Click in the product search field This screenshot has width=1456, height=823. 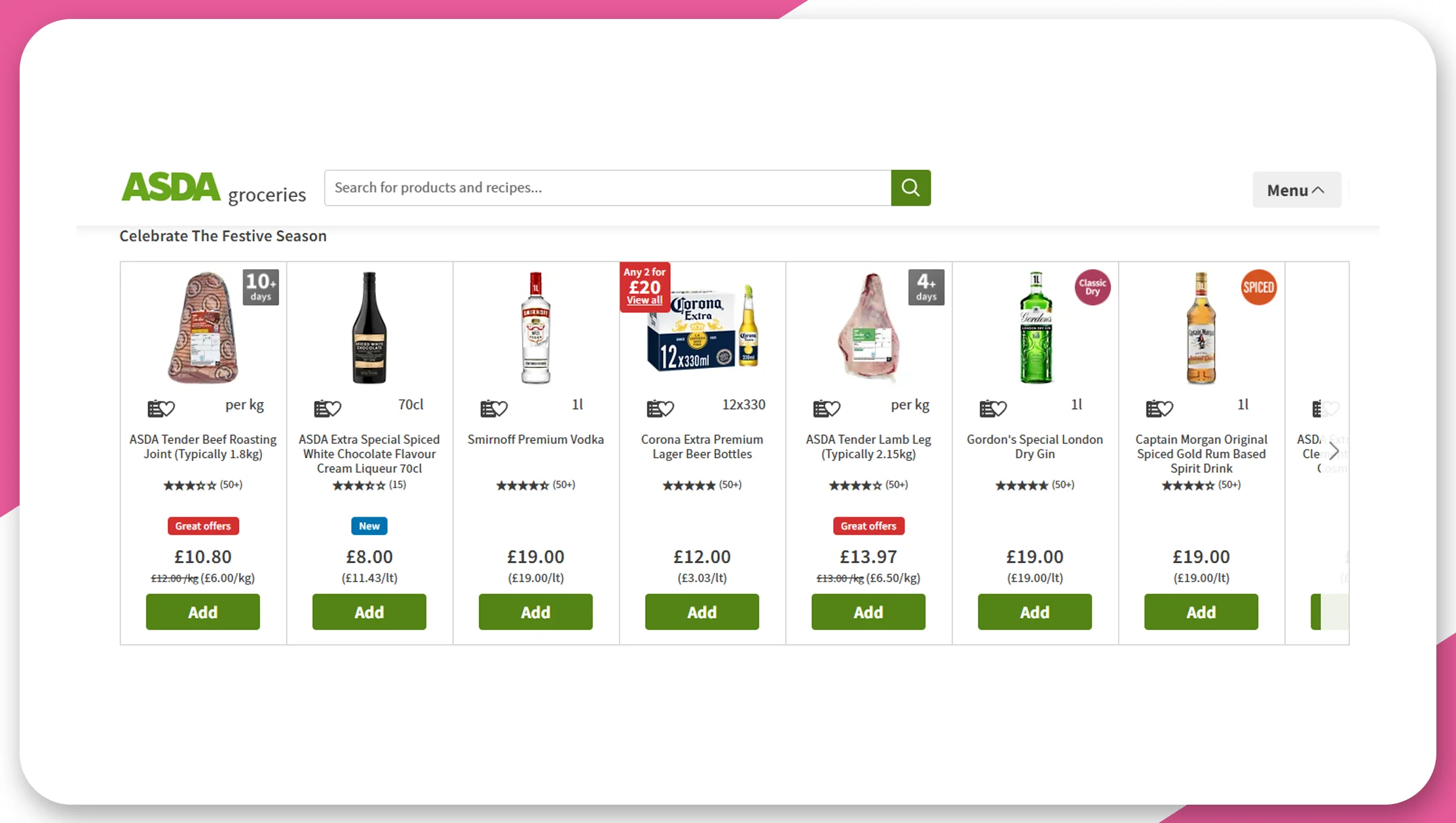(x=608, y=188)
